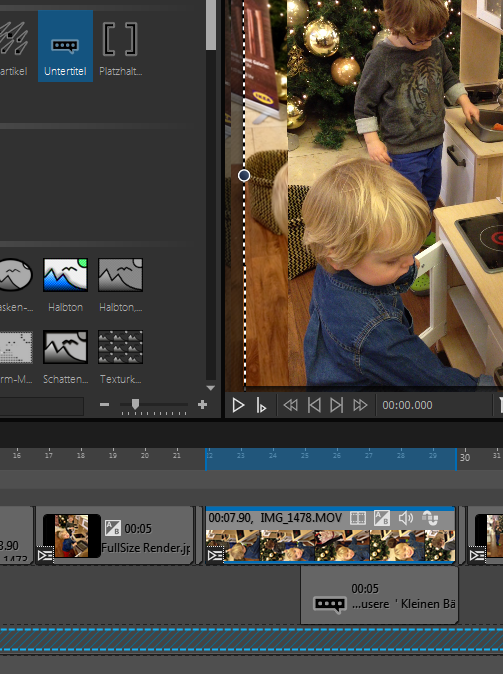Adjust the toolbox icon size slider
The image size is (503, 674).
click(135, 404)
